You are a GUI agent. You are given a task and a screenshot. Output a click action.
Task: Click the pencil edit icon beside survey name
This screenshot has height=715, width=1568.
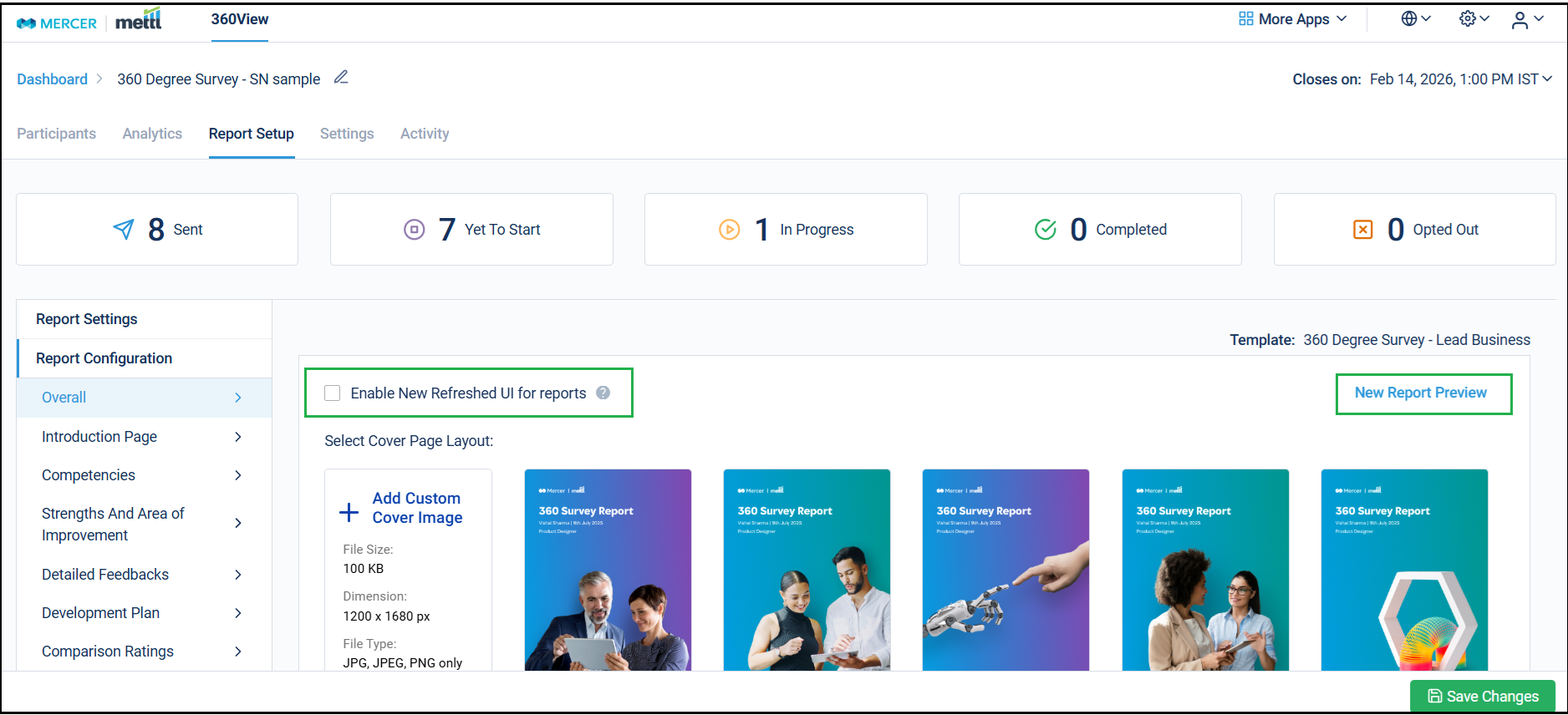[x=341, y=78]
